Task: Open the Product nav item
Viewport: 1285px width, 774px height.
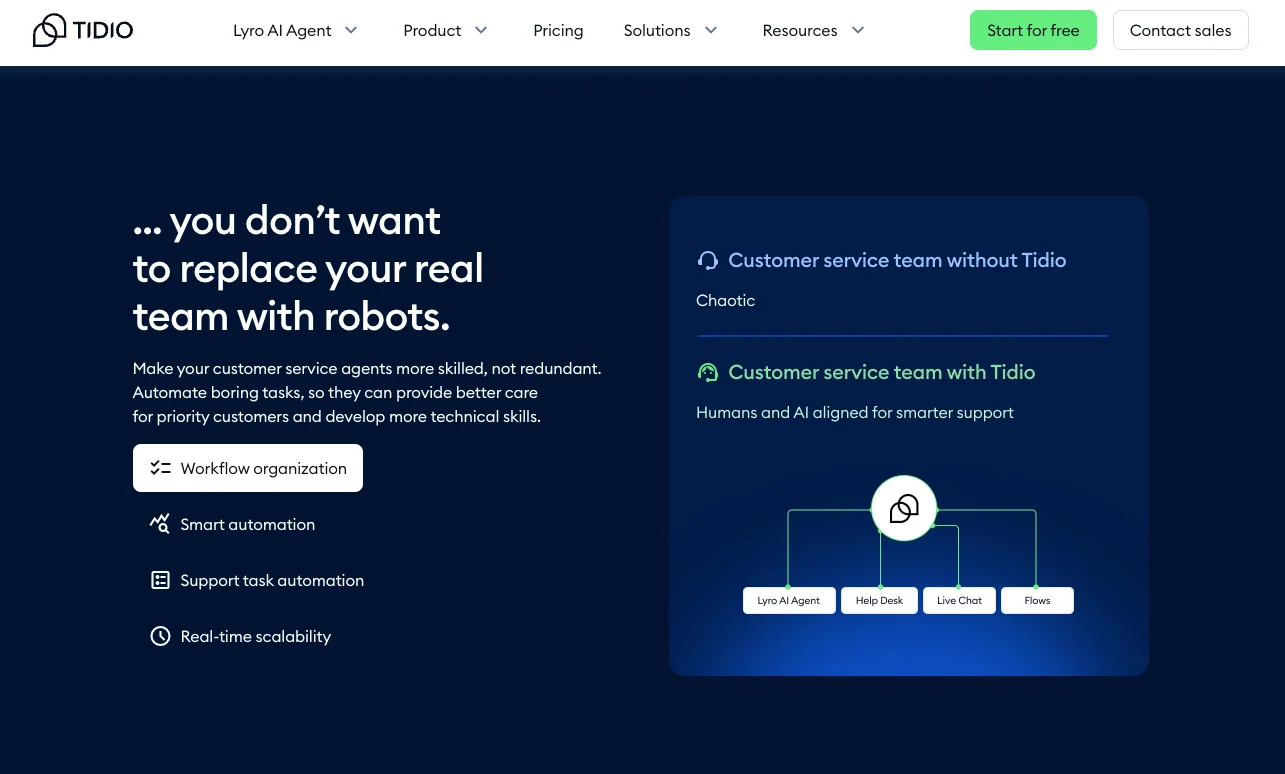Action: (432, 30)
